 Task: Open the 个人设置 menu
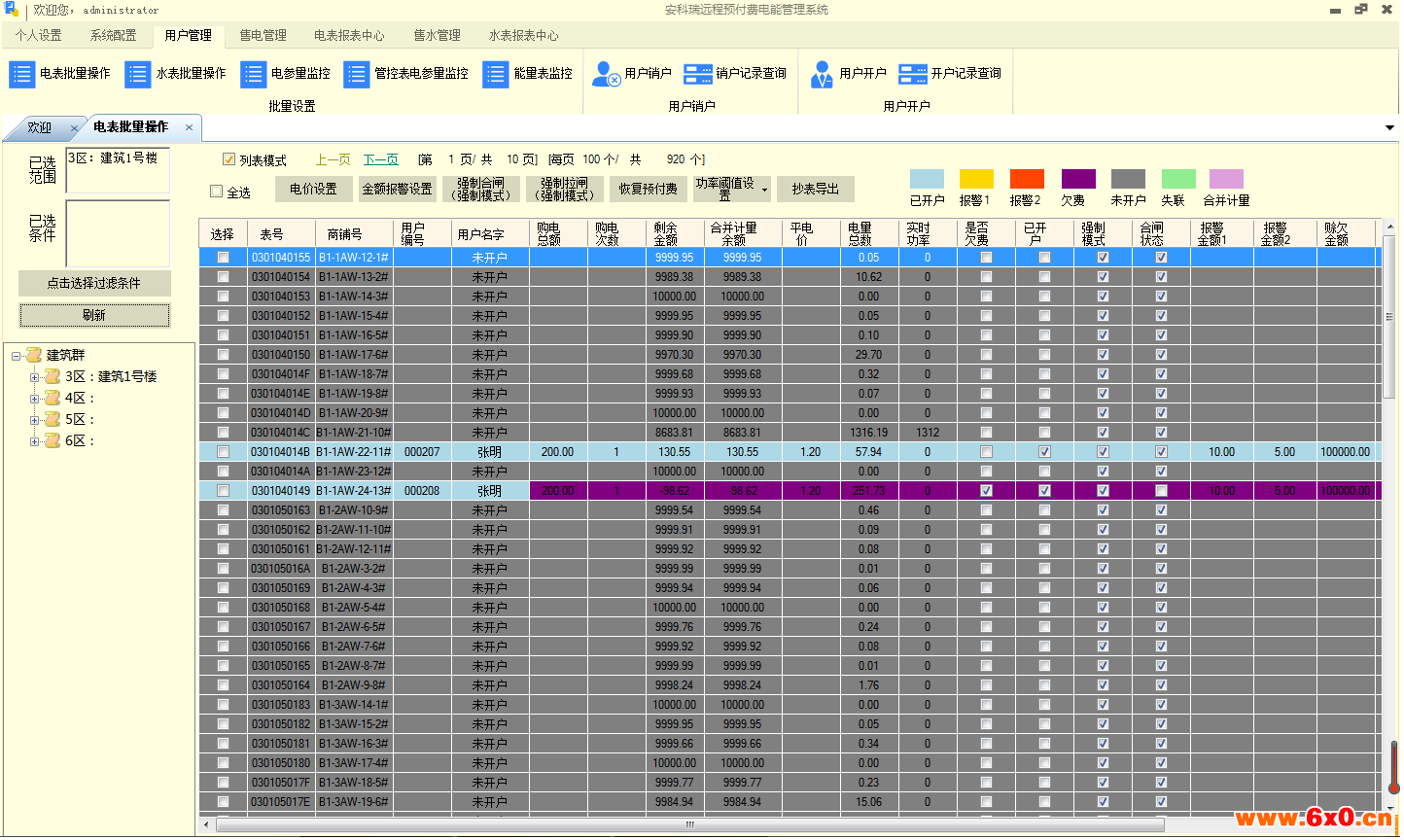click(x=38, y=35)
